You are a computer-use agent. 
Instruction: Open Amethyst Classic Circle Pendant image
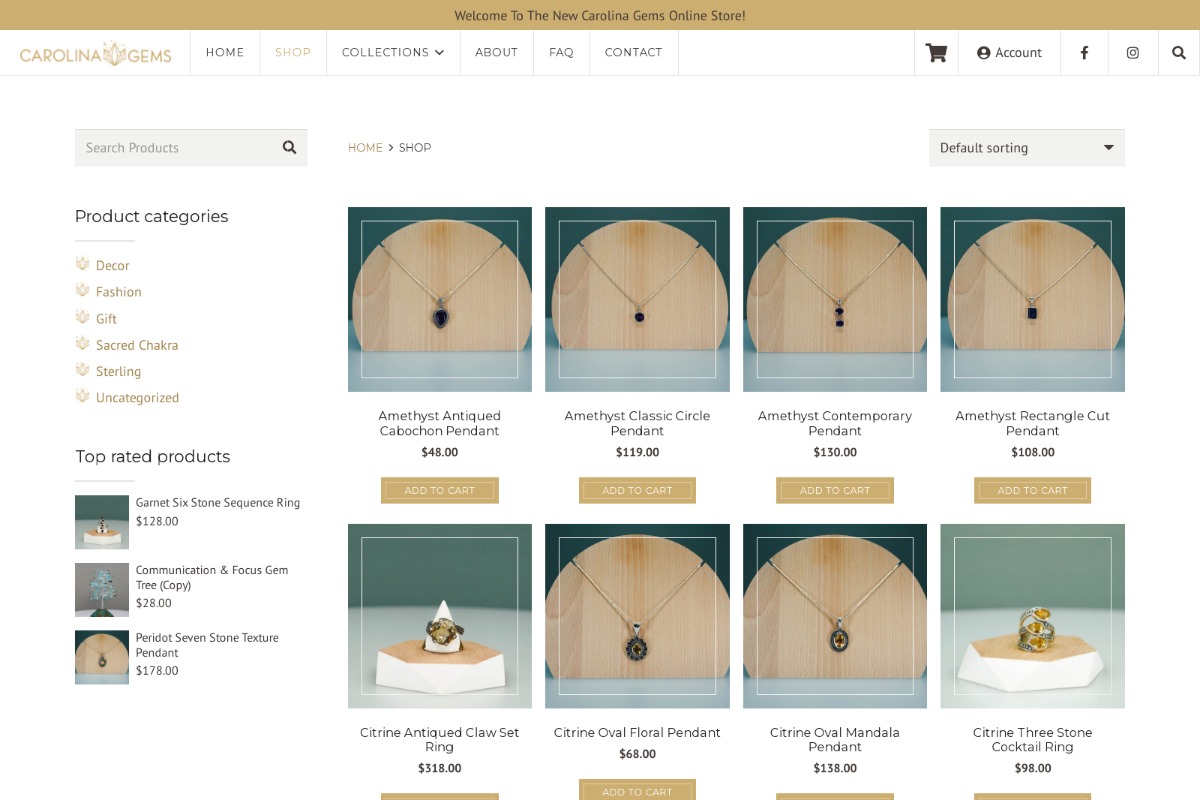point(637,299)
